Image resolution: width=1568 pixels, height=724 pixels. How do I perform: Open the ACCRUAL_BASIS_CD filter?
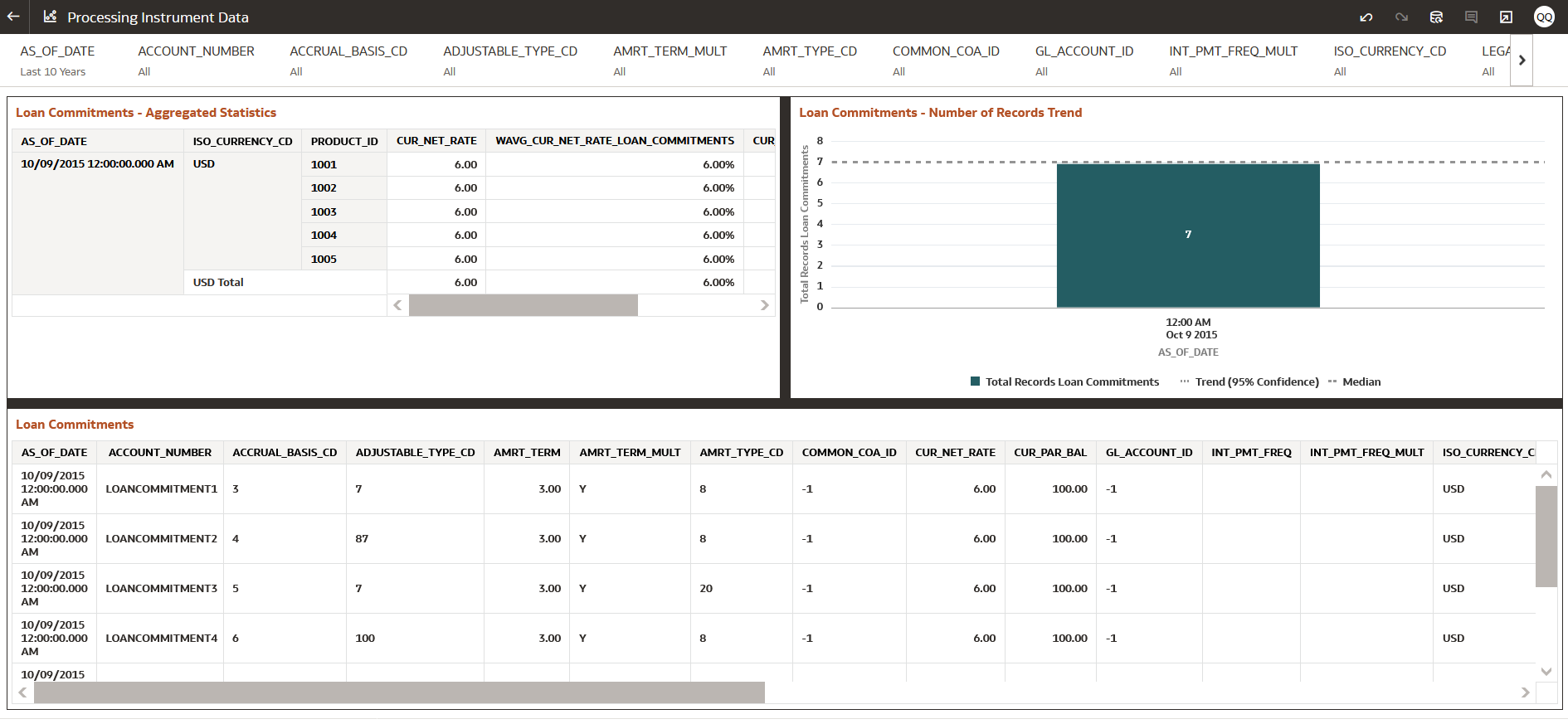click(348, 61)
